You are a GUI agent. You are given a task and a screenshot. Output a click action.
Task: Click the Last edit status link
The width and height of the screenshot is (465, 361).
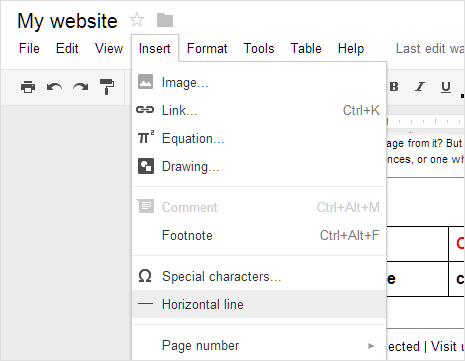coord(430,49)
